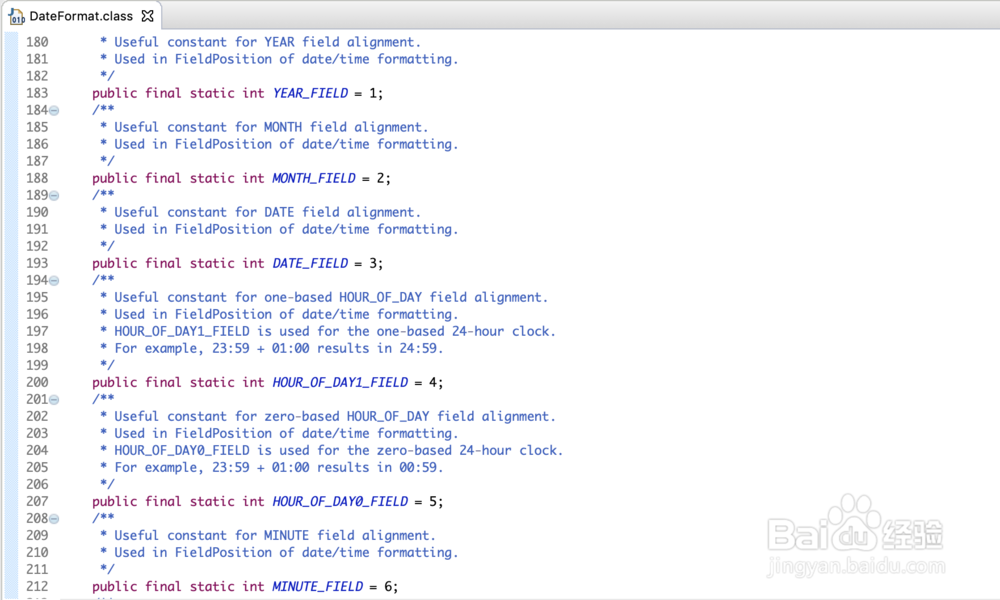The width and height of the screenshot is (1000, 600).
Task: Collapse the Javadoc comment at line 201
Action: tap(54, 400)
